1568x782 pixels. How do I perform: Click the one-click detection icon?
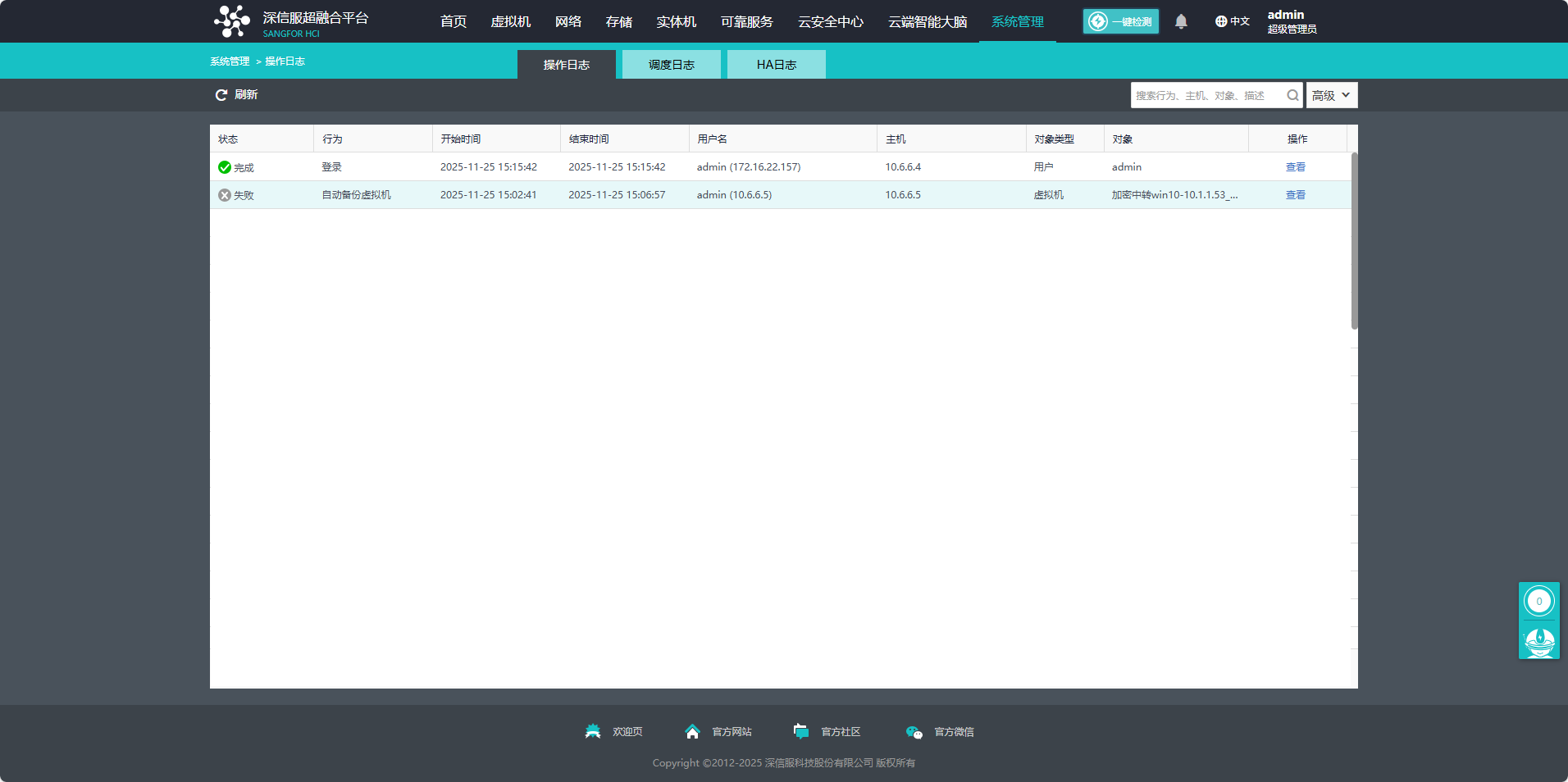pyautogui.click(x=1098, y=21)
